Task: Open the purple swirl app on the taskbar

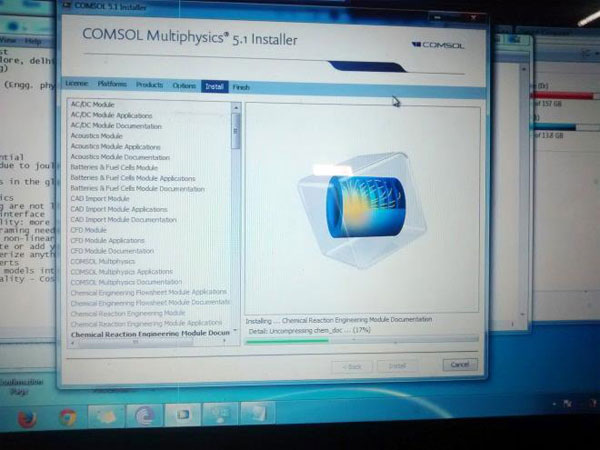Action: (144, 415)
